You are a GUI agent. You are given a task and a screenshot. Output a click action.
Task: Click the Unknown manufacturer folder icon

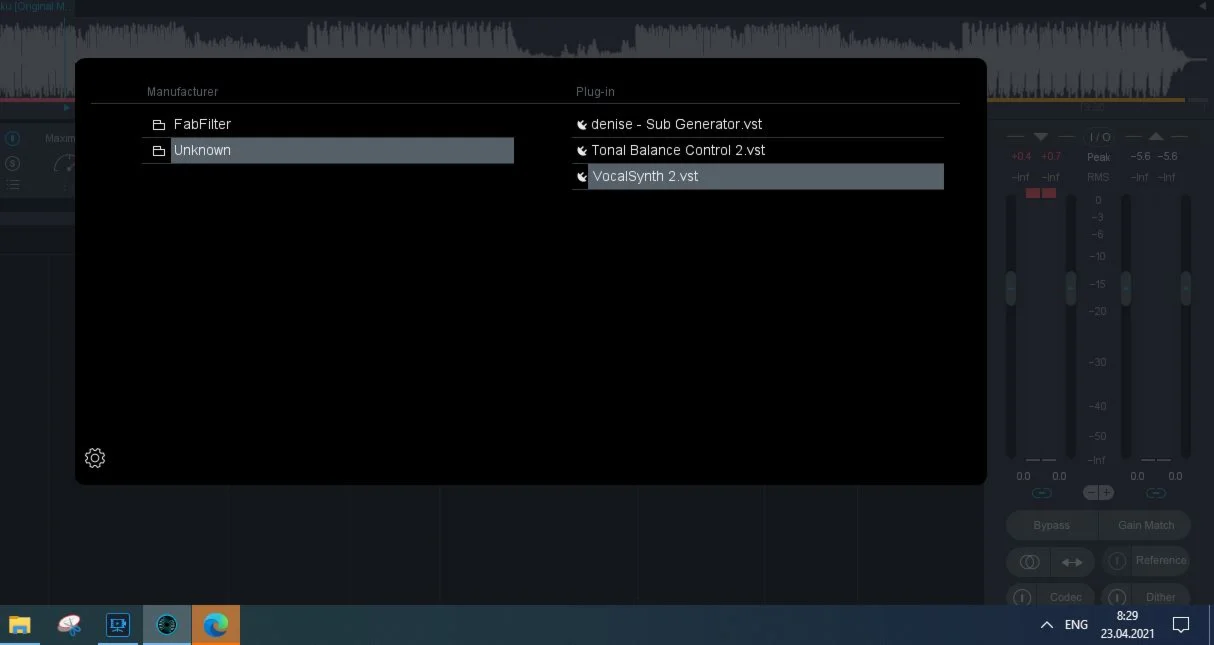pos(158,151)
